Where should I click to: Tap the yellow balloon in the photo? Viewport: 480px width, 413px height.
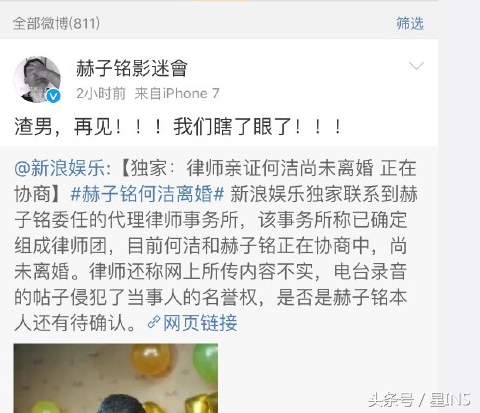pyautogui.click(x=152, y=360)
